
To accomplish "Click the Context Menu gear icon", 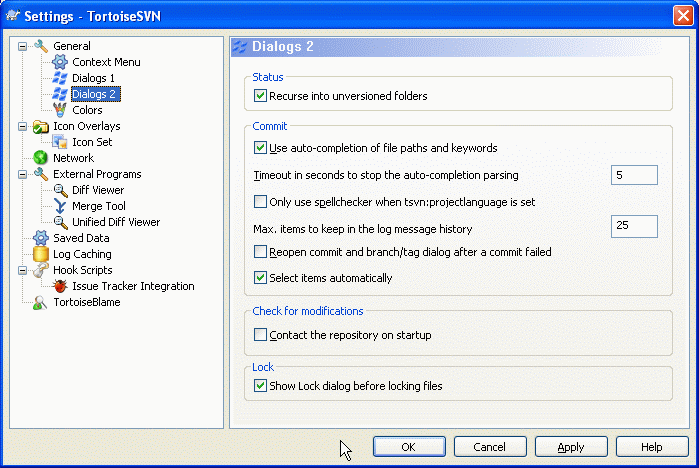I will point(60,62).
